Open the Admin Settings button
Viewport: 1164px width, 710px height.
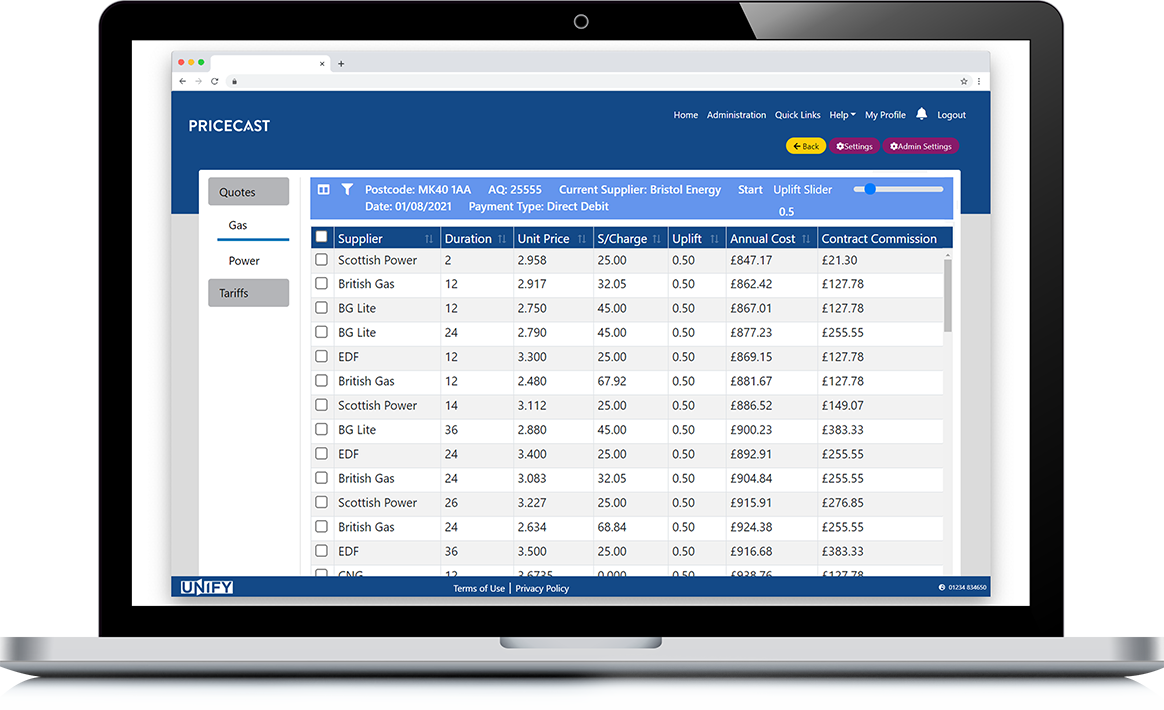[x=921, y=146]
